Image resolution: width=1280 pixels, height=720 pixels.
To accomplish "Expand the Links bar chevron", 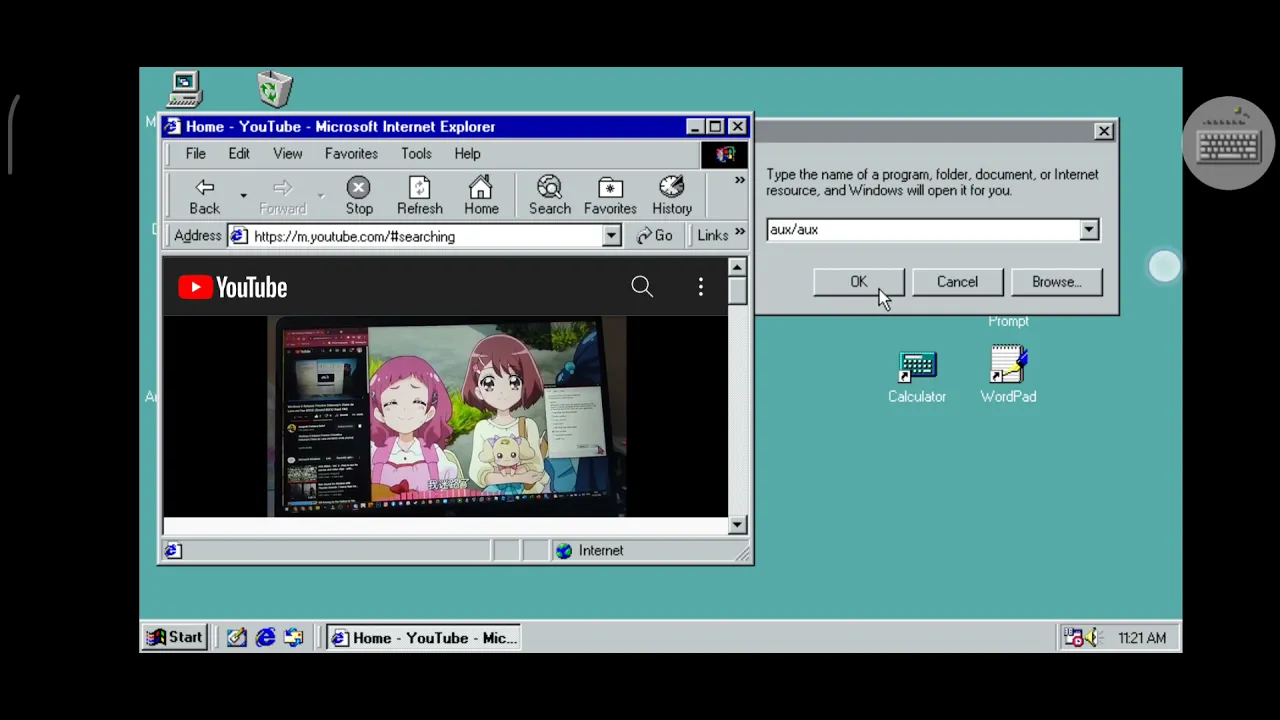I will point(739,232).
